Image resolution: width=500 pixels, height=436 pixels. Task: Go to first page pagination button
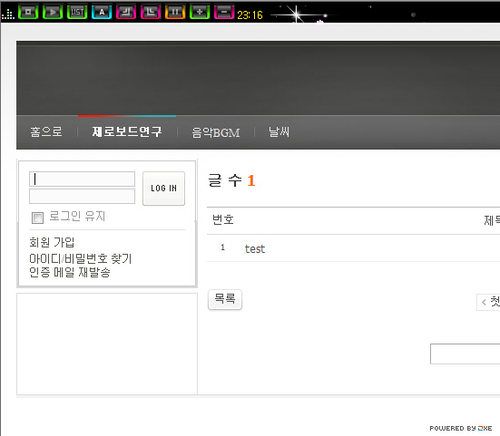(489, 302)
